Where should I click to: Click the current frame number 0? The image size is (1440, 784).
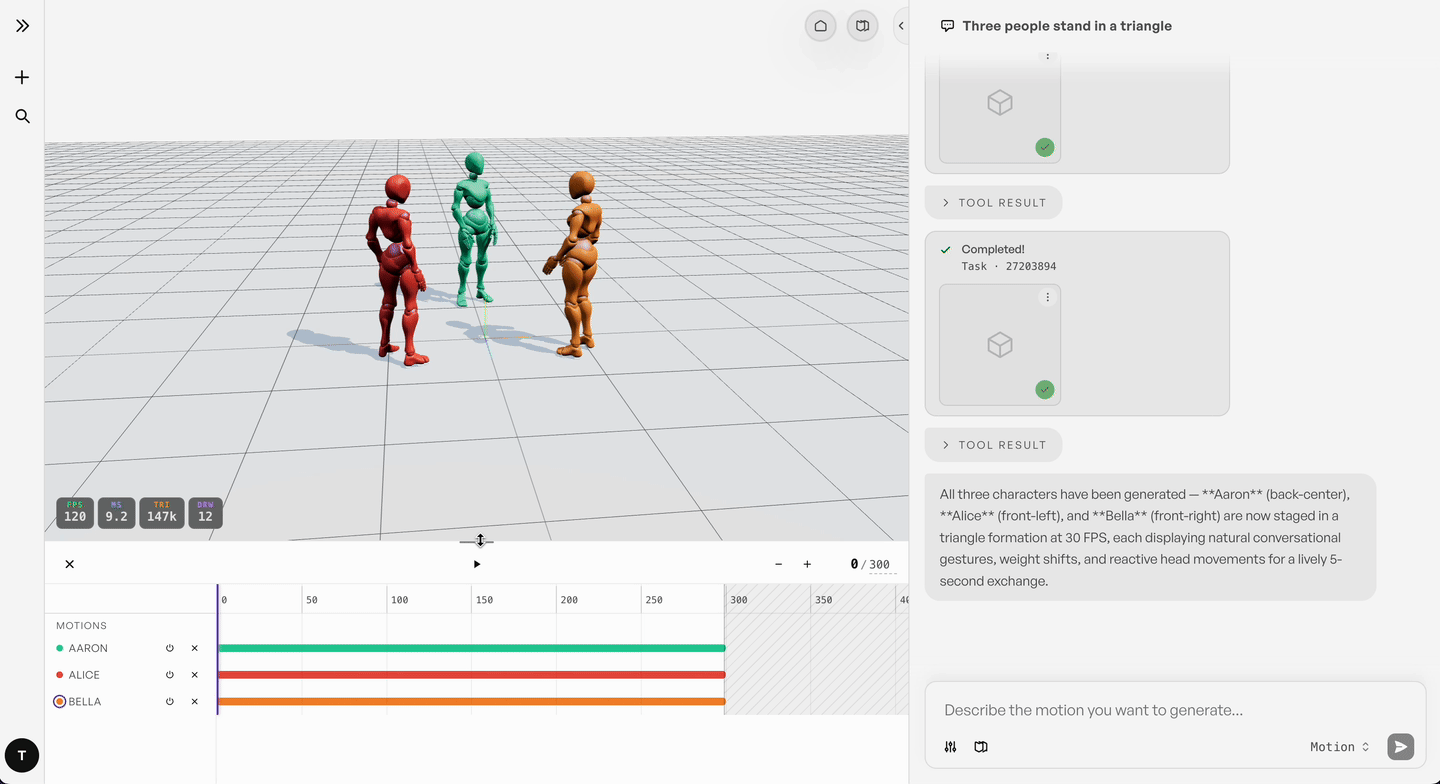coord(854,565)
